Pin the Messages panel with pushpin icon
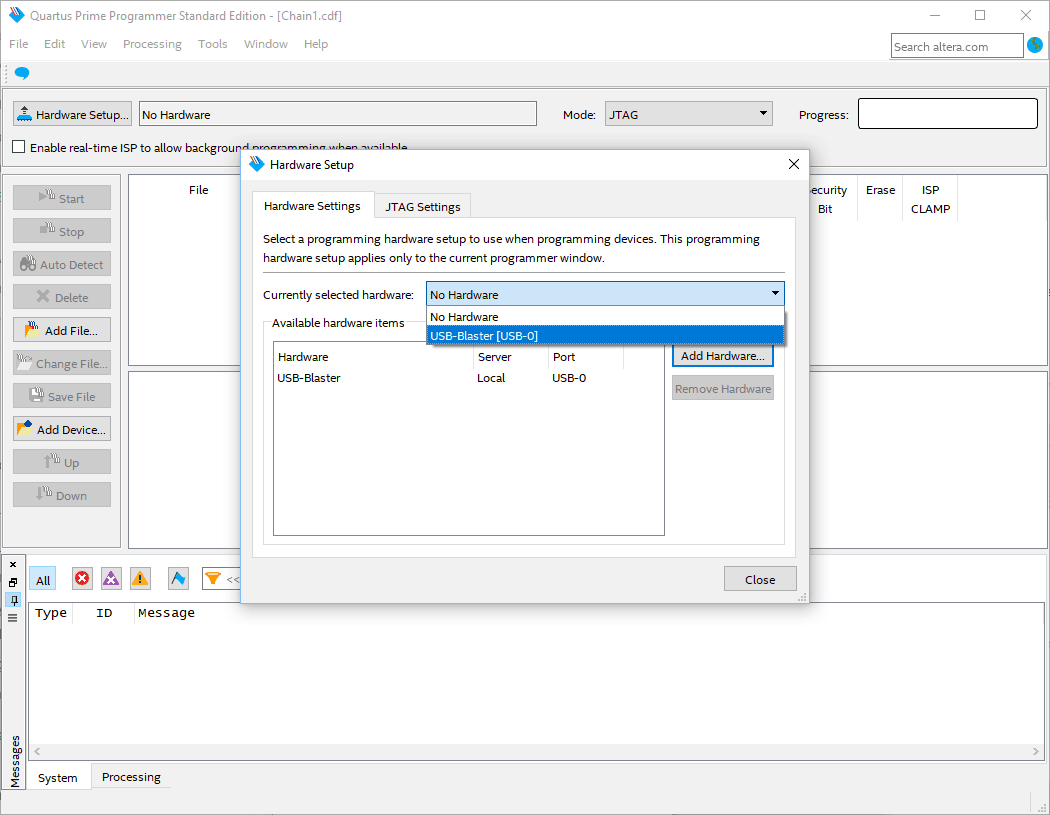 coord(13,600)
